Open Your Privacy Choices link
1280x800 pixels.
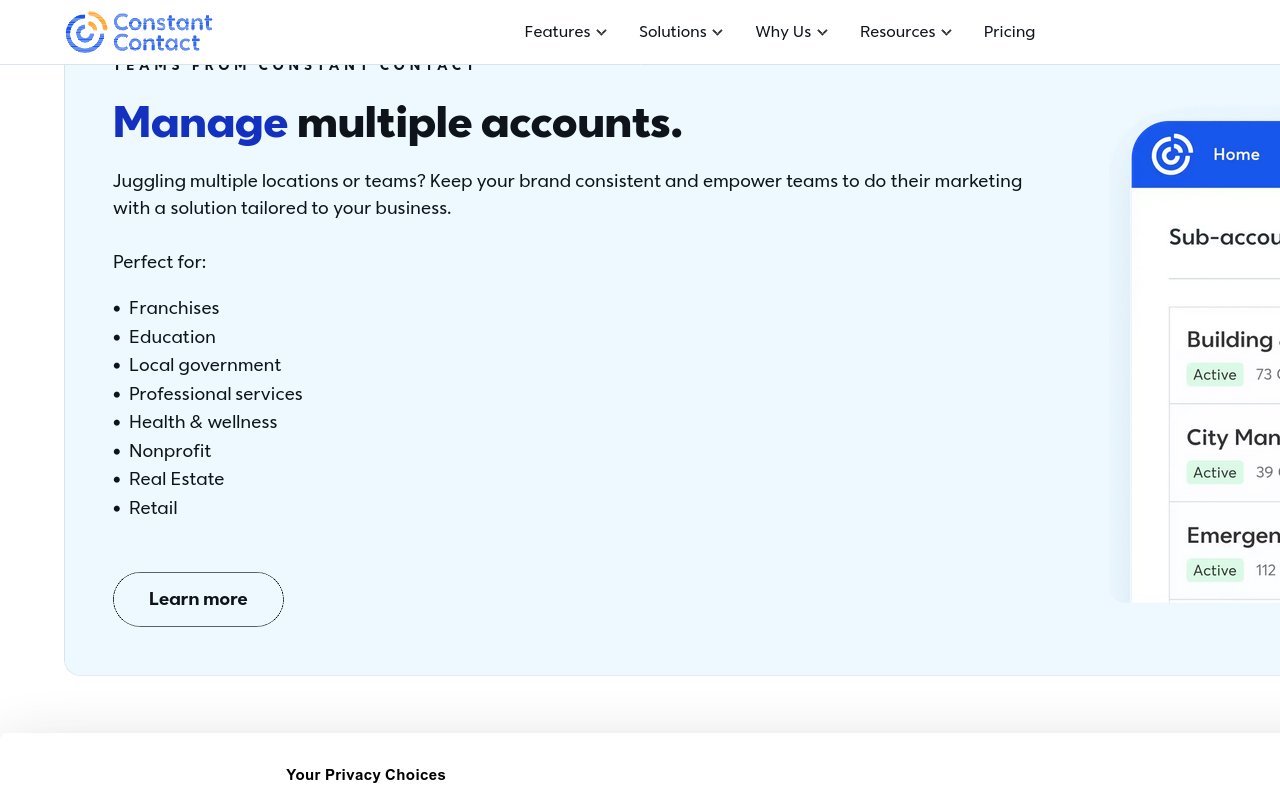(366, 775)
